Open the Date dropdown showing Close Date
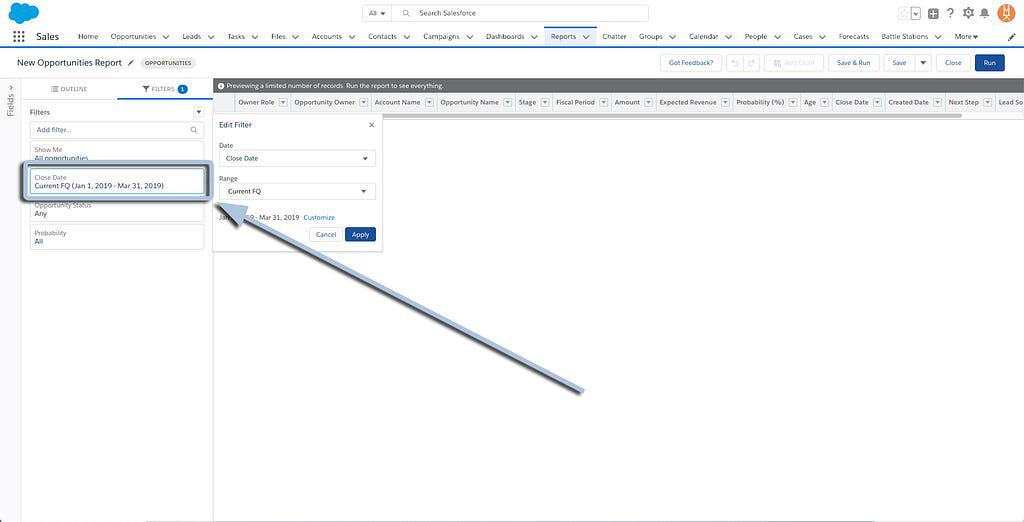Screen dimensions: 1024x522 click(297, 158)
